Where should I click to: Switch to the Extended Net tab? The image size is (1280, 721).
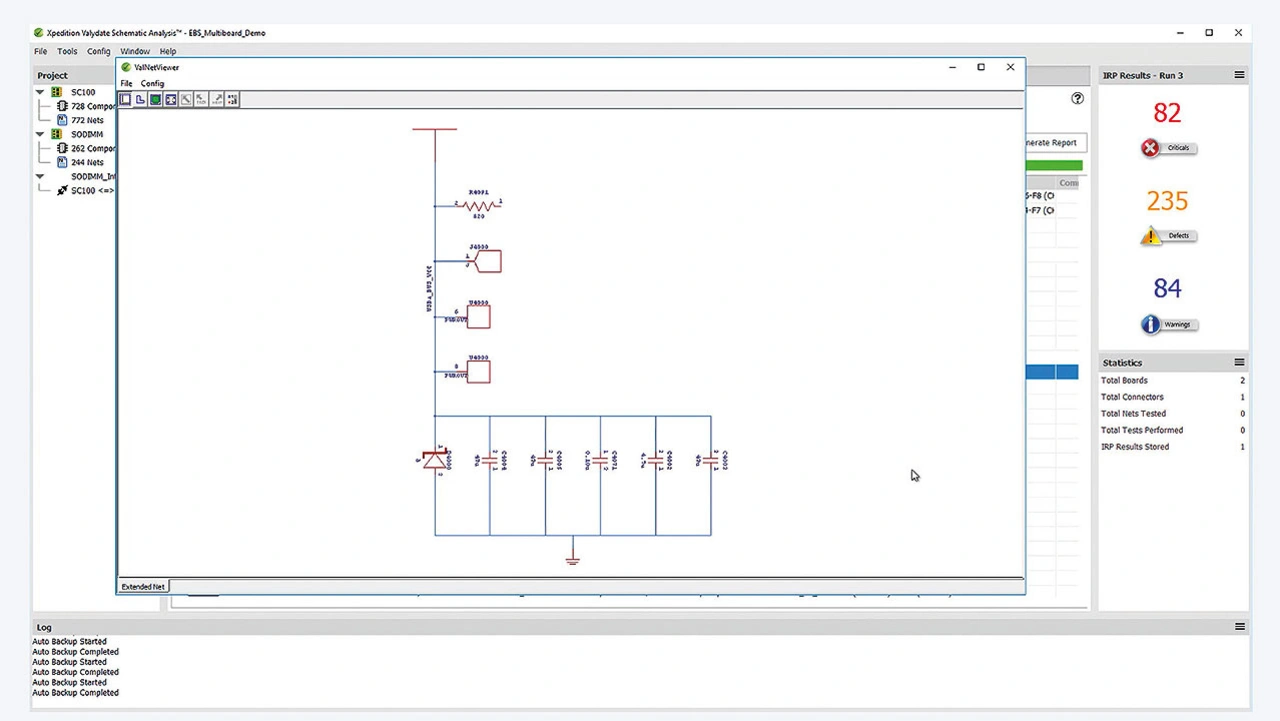coord(143,586)
